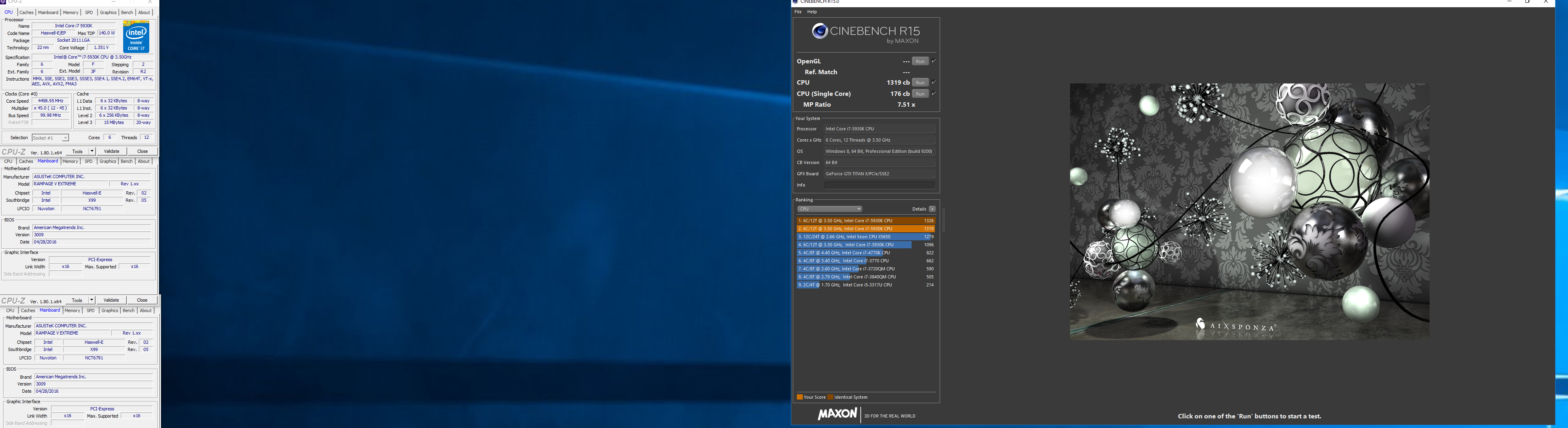Click Close in top CPU-Z window
This screenshot has width=1568, height=428.
click(x=142, y=151)
